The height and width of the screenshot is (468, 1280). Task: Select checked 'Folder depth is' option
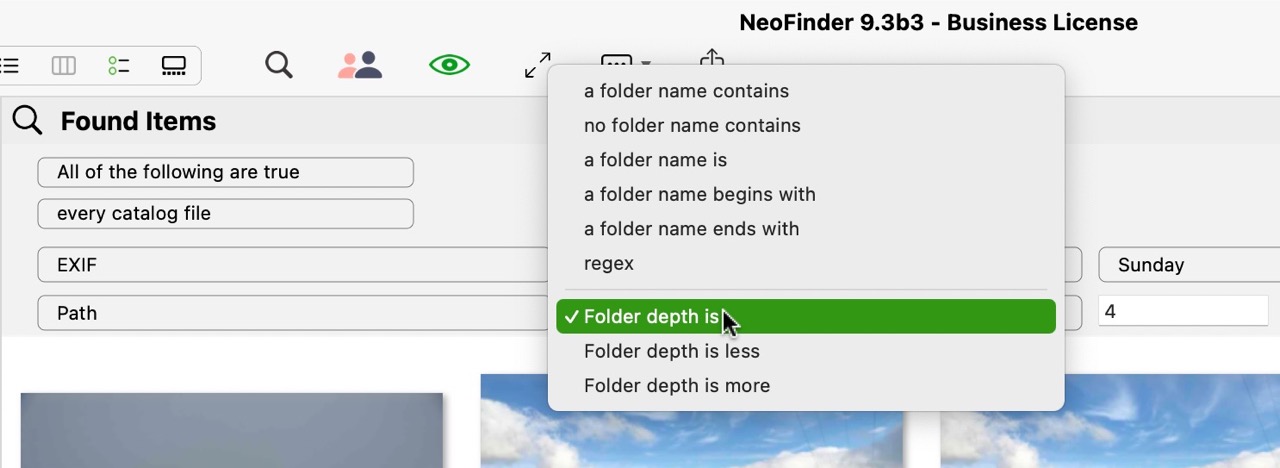806,316
